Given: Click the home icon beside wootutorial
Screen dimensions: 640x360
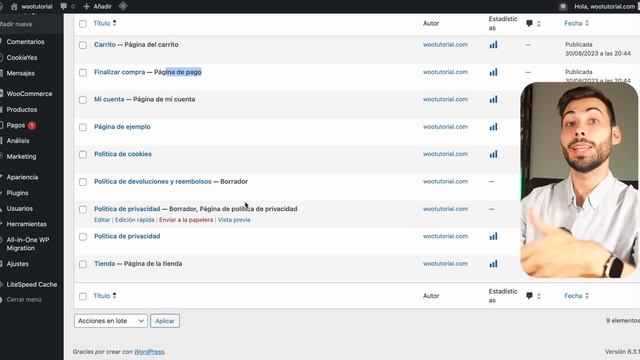Looking at the screenshot, I should [14, 6].
